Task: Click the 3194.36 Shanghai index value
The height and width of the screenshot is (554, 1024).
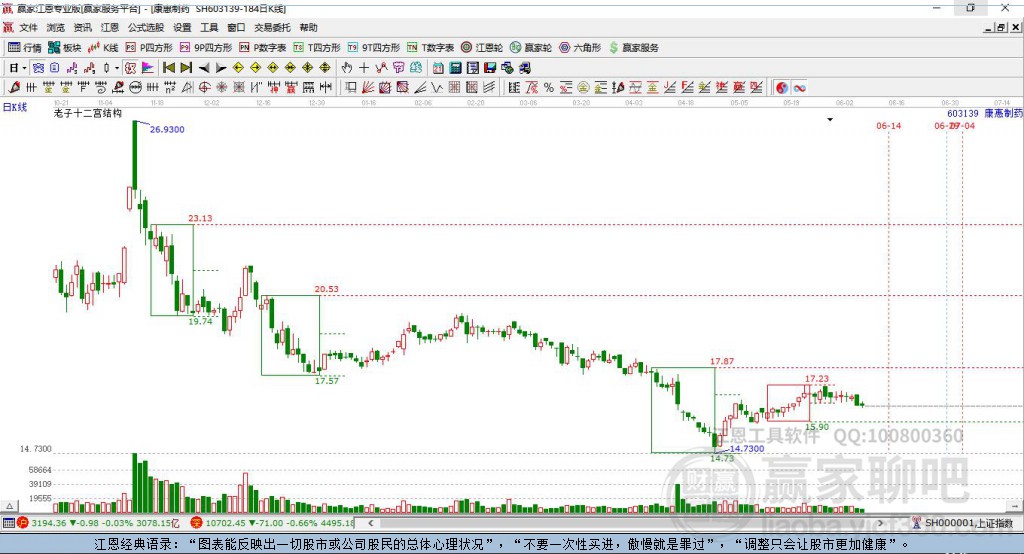Action: point(49,523)
